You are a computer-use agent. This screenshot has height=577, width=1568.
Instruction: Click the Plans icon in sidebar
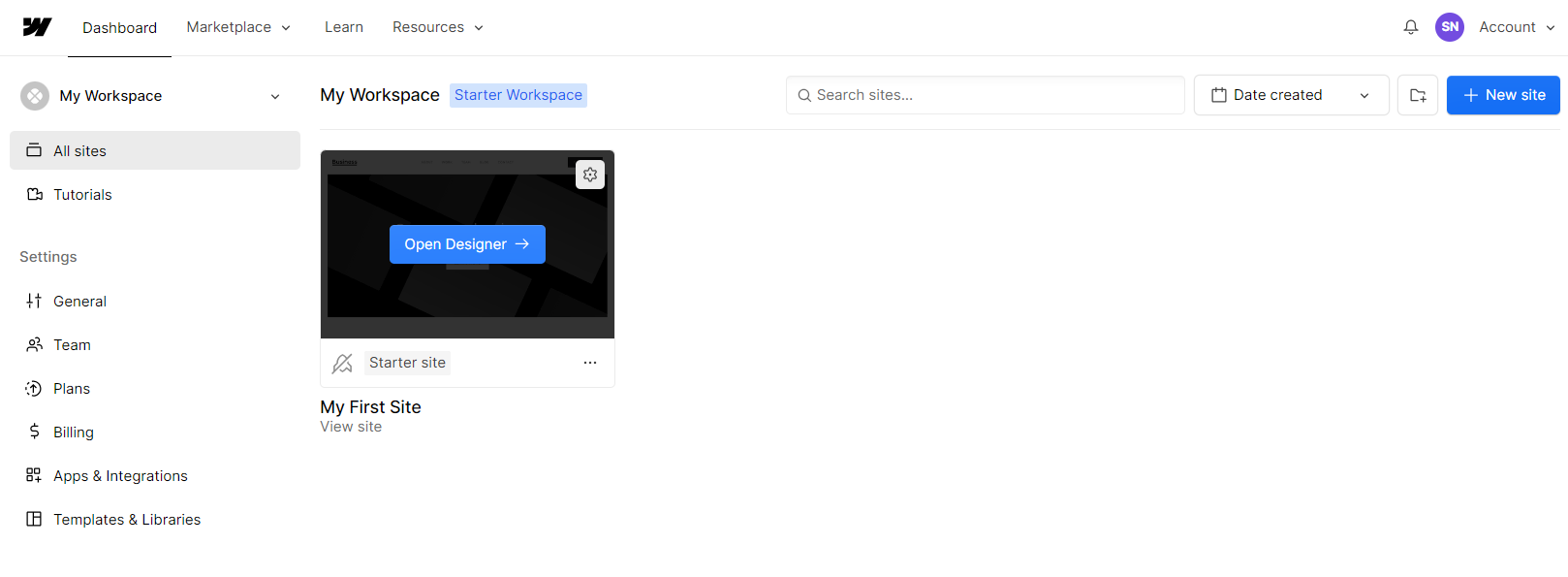34,388
